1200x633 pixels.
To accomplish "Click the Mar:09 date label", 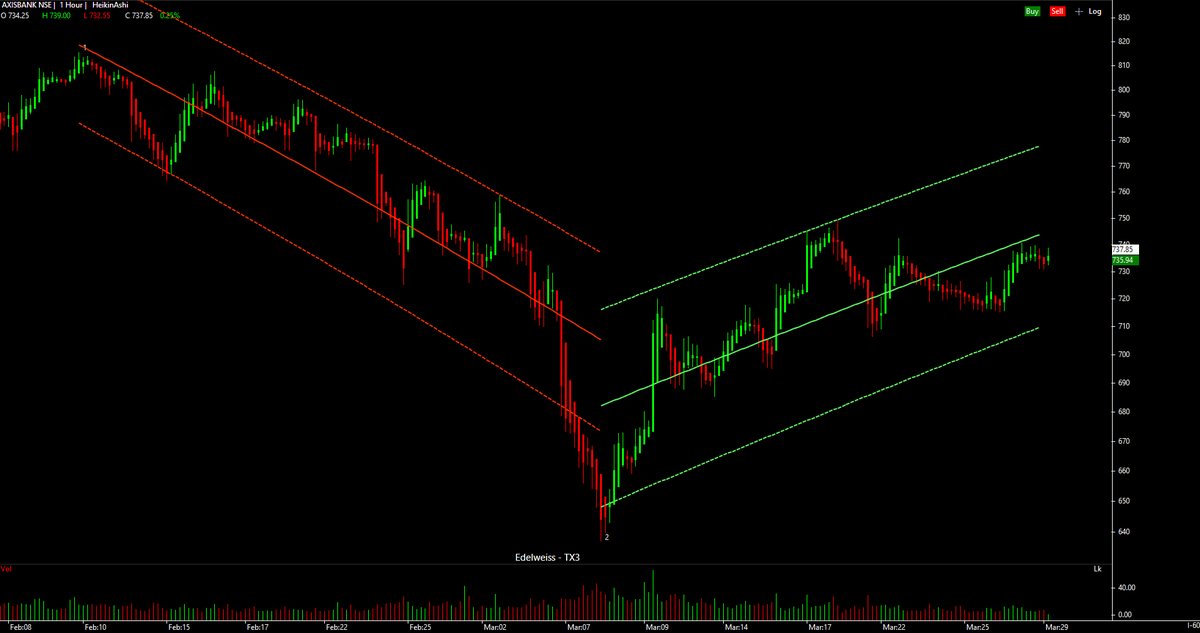I will click(657, 627).
